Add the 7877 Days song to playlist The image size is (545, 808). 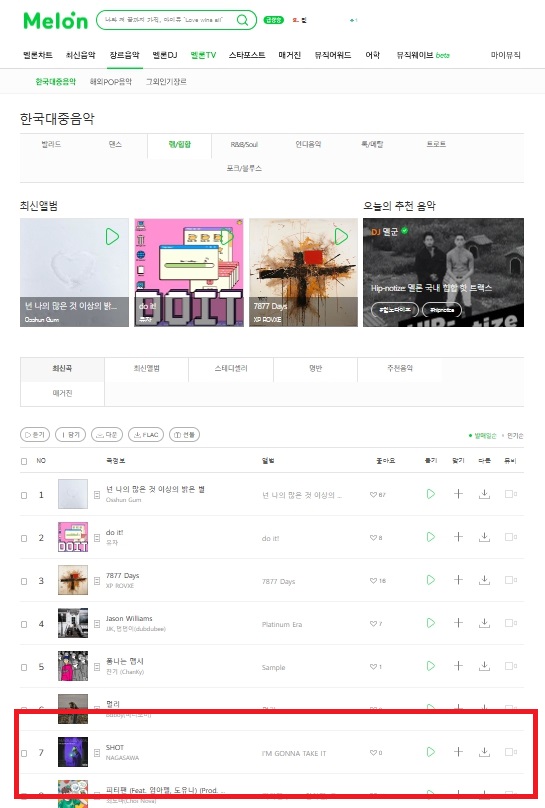click(458, 580)
